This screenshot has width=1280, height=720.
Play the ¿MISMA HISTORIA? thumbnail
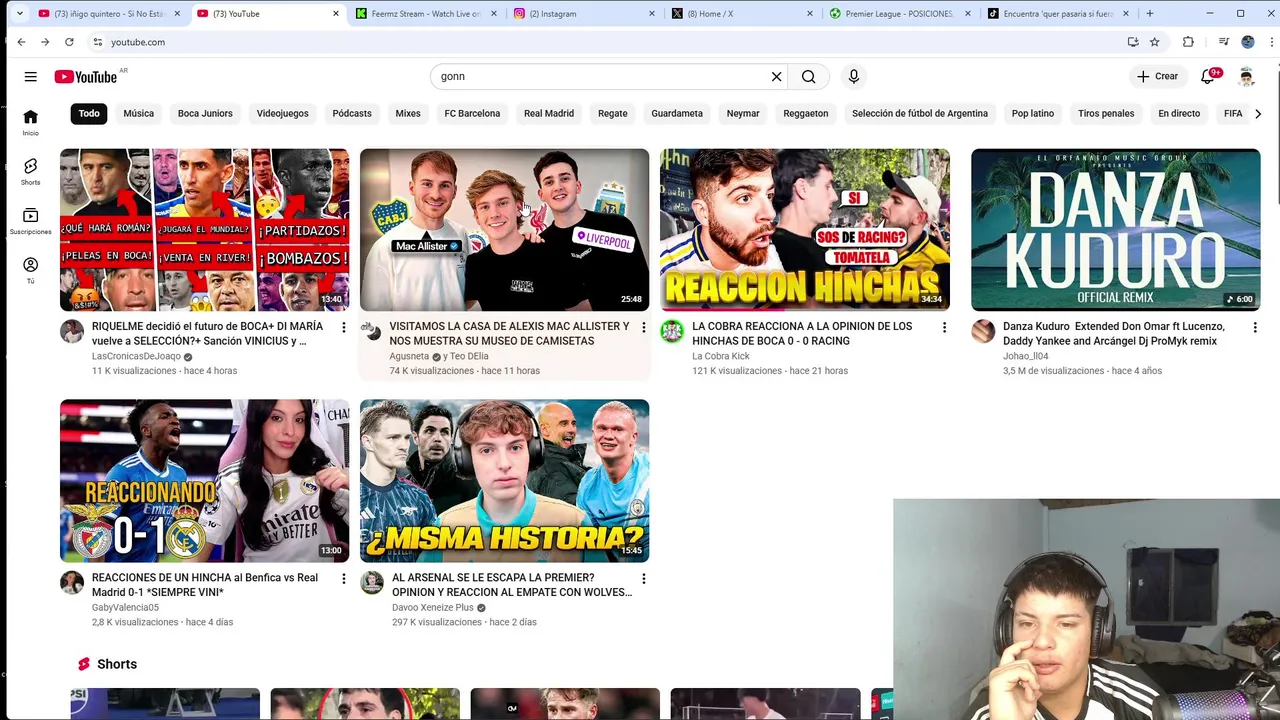pos(504,481)
